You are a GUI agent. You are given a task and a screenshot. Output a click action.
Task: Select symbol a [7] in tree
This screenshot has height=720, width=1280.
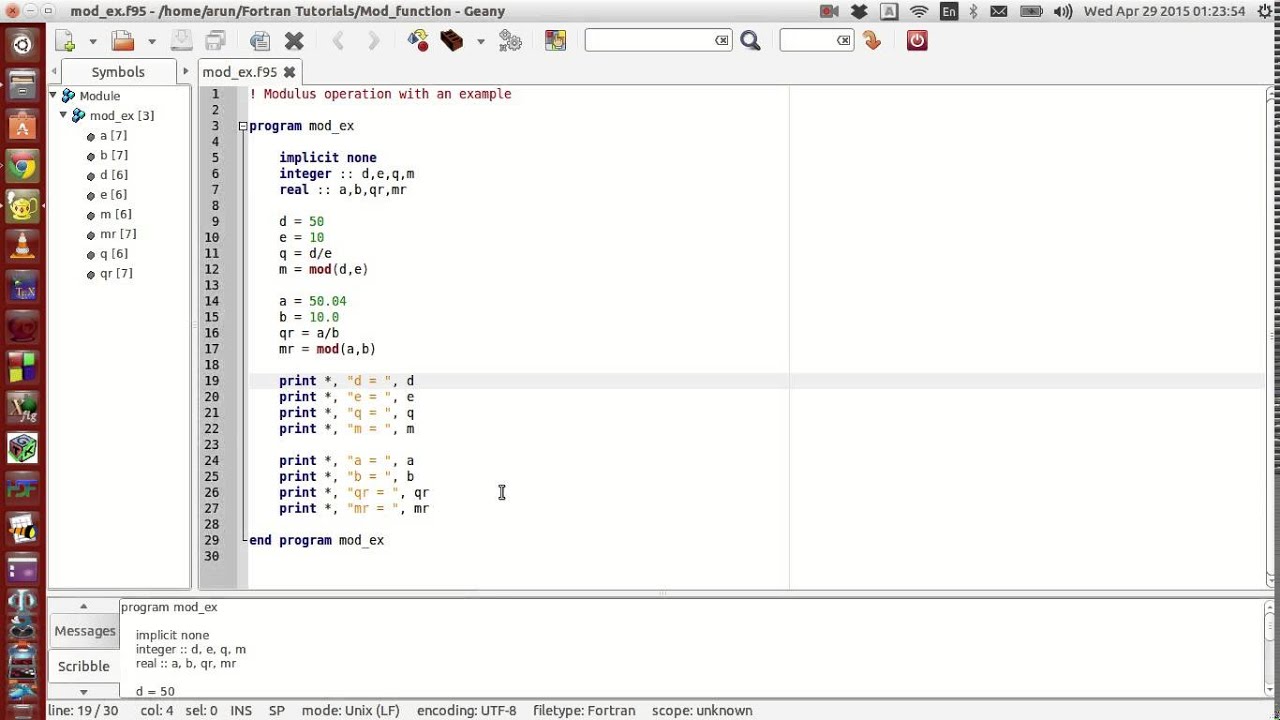(x=113, y=135)
